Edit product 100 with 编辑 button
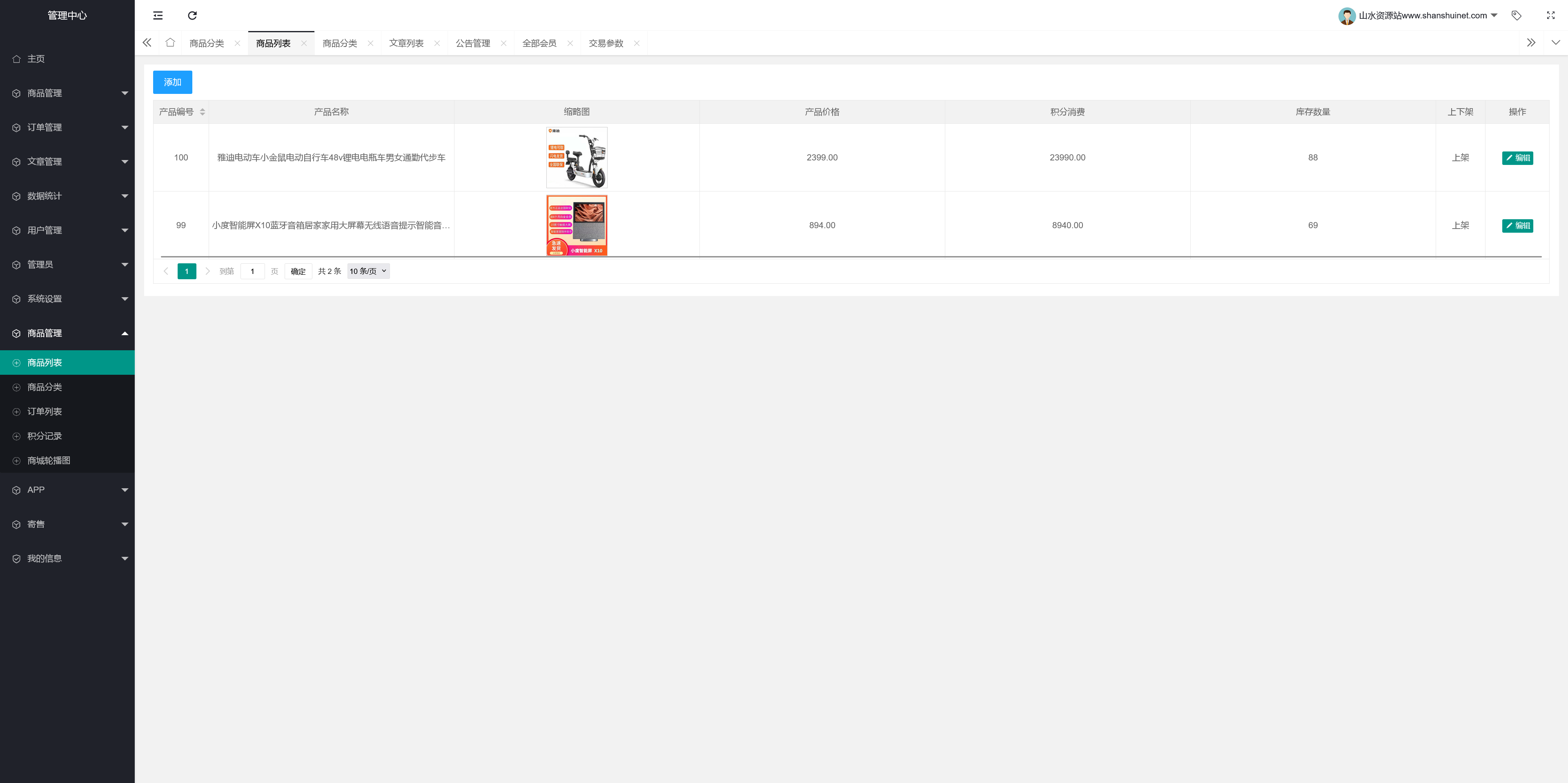Viewport: 1568px width, 783px height. [1517, 158]
